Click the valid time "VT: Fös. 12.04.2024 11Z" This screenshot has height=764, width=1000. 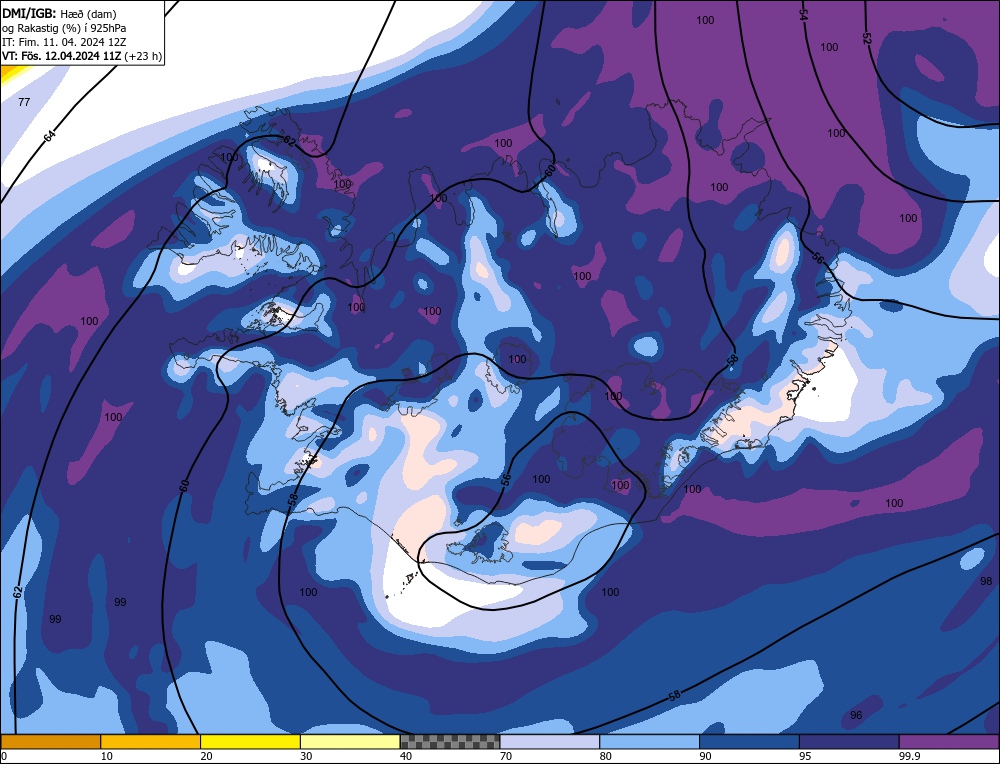tap(62, 56)
